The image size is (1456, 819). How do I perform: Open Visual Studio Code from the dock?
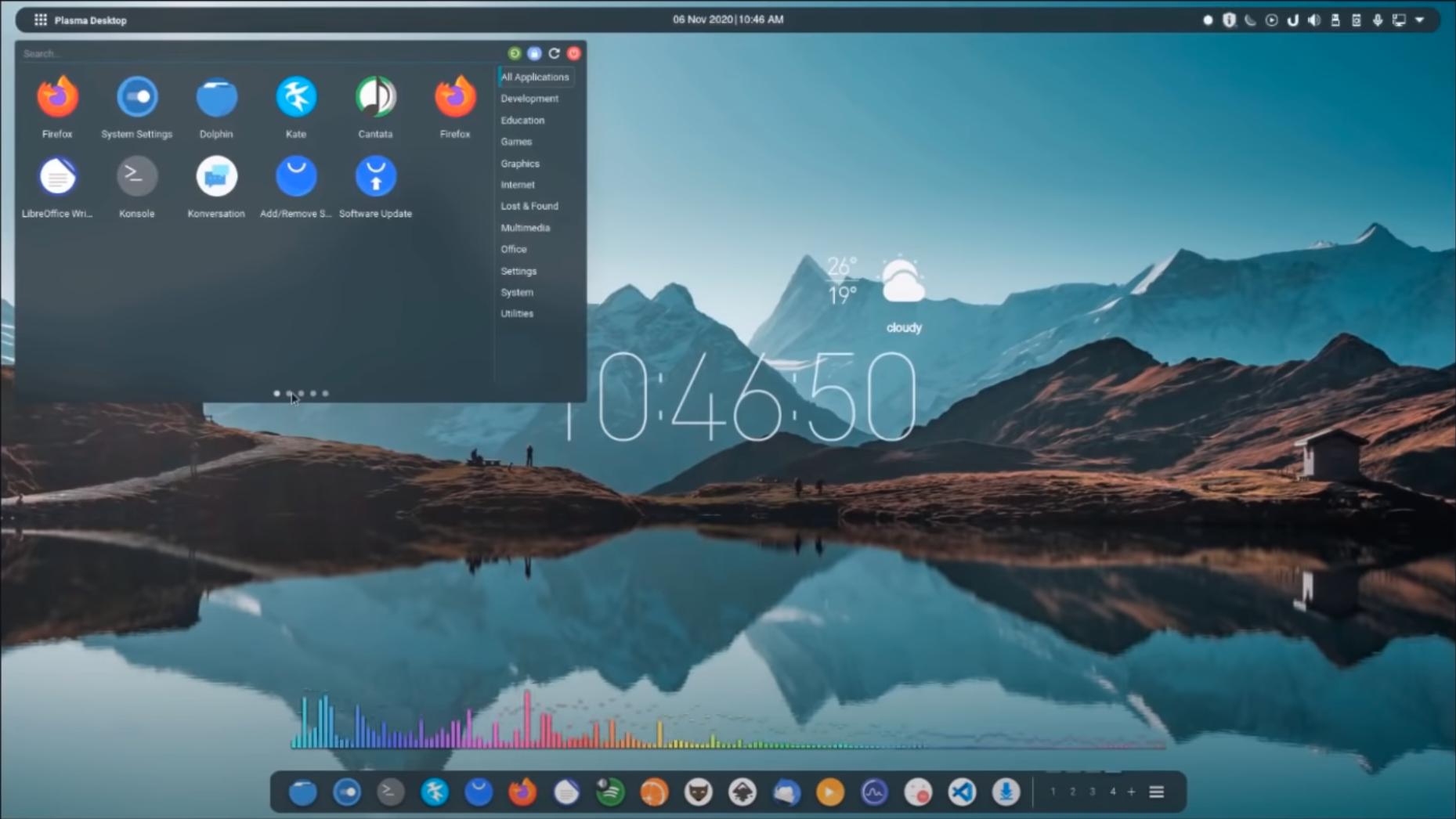(963, 792)
